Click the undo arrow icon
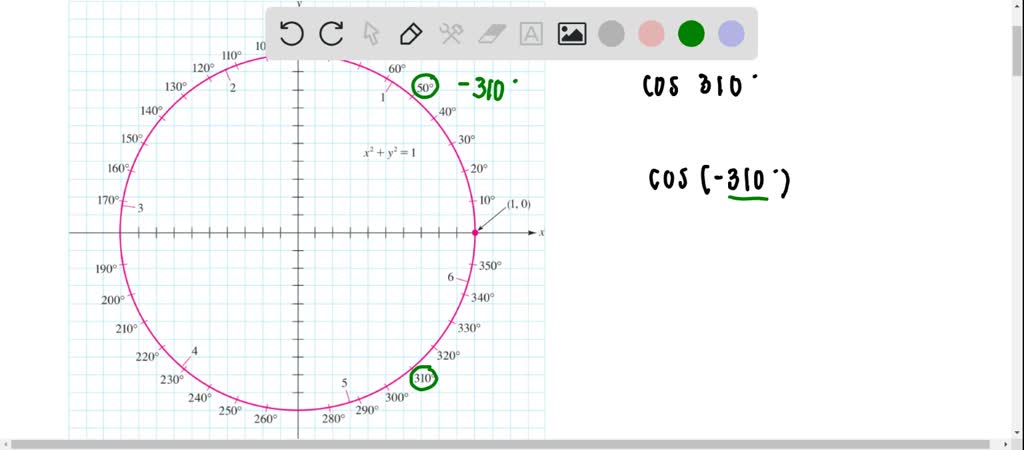Image resolution: width=1024 pixels, height=450 pixels. click(291, 34)
